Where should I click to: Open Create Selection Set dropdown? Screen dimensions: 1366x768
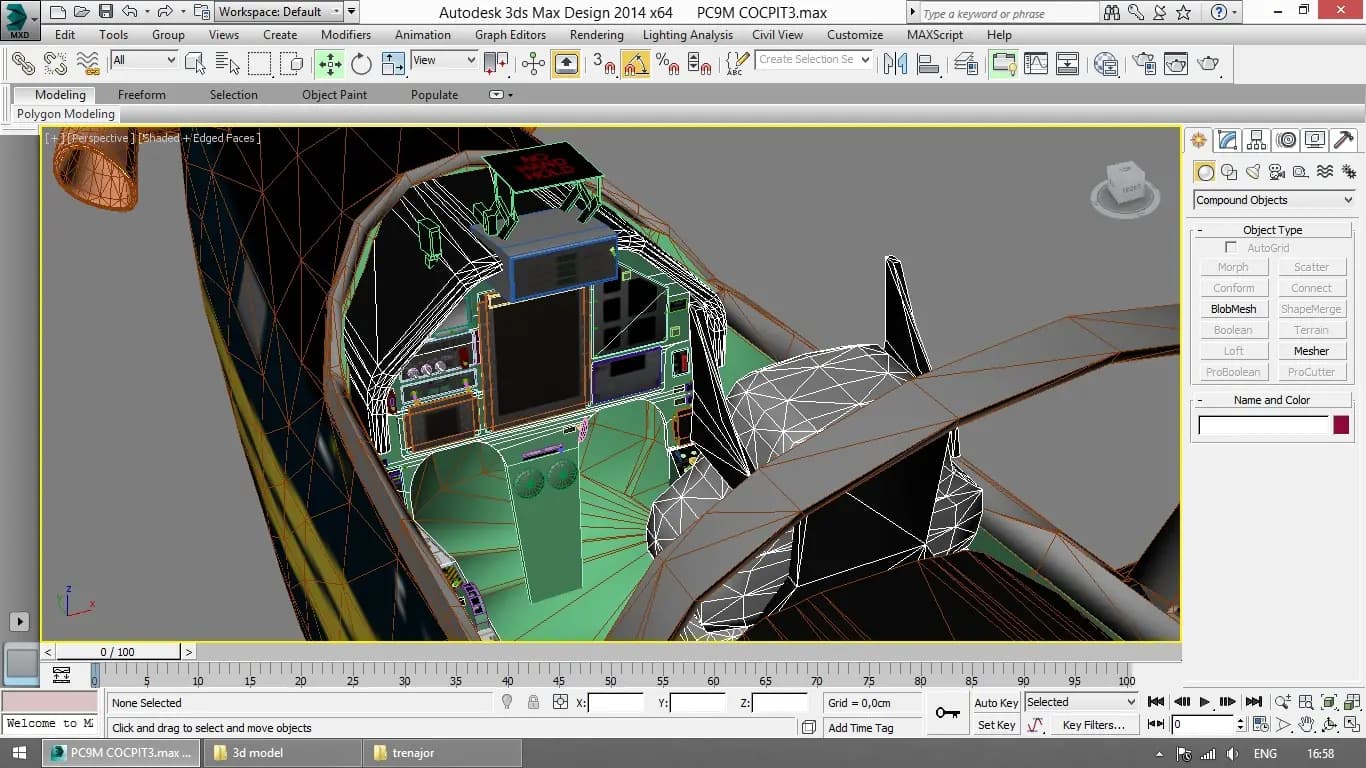click(x=813, y=60)
